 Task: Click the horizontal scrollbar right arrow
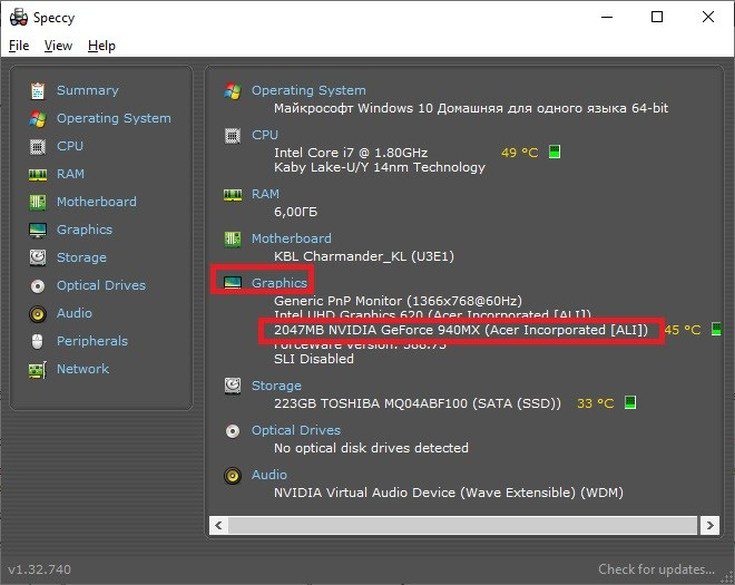[710, 525]
